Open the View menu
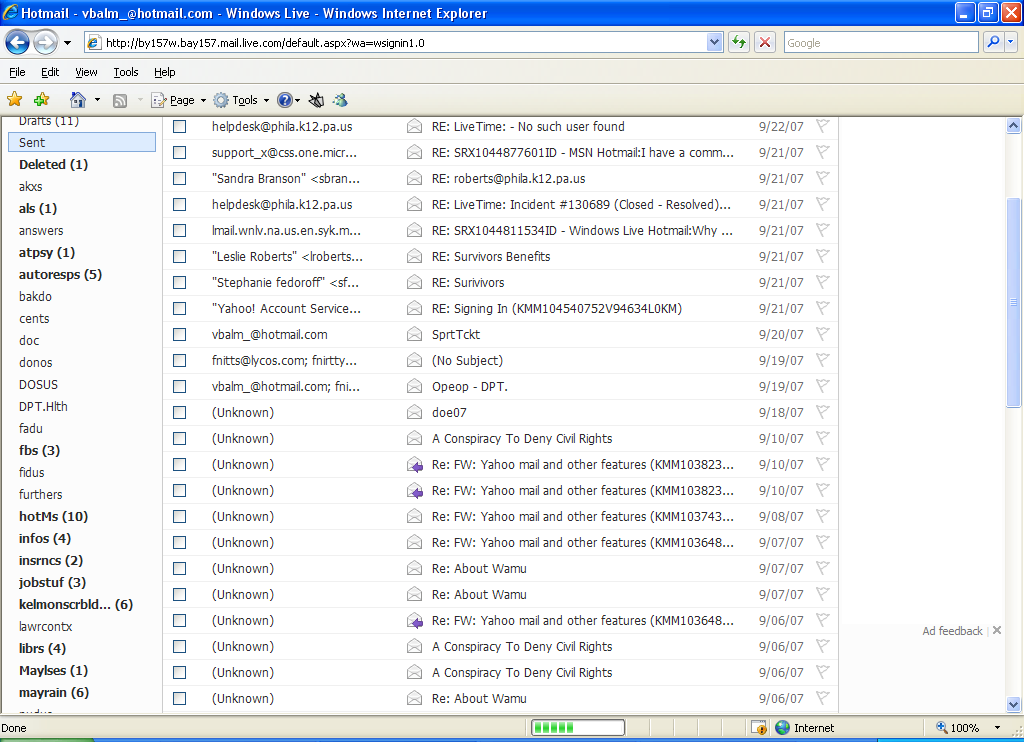The height and width of the screenshot is (742, 1024). click(x=86, y=72)
